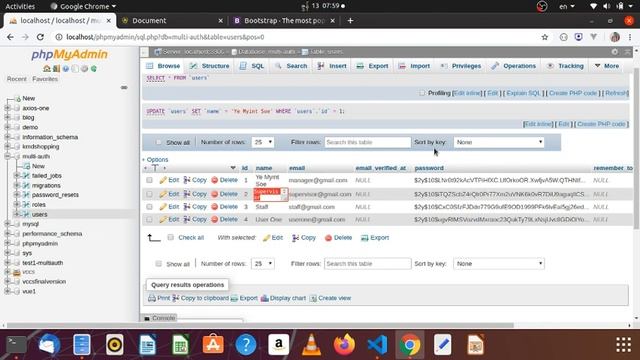The image size is (640, 360).
Task: Launch Visual Studio Code from dock
Action: [x=377, y=344]
